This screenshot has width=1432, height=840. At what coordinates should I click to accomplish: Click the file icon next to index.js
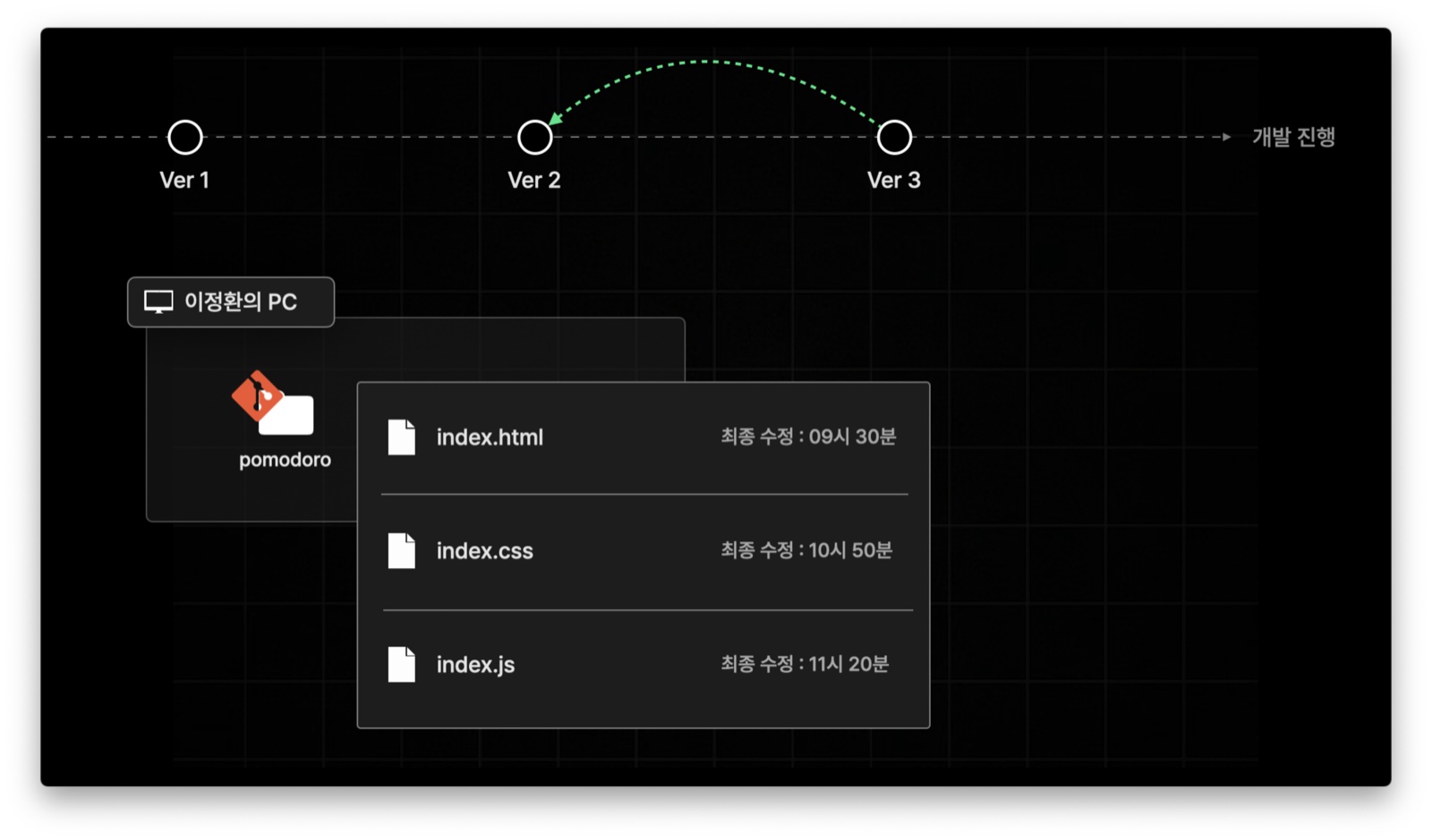pos(402,665)
